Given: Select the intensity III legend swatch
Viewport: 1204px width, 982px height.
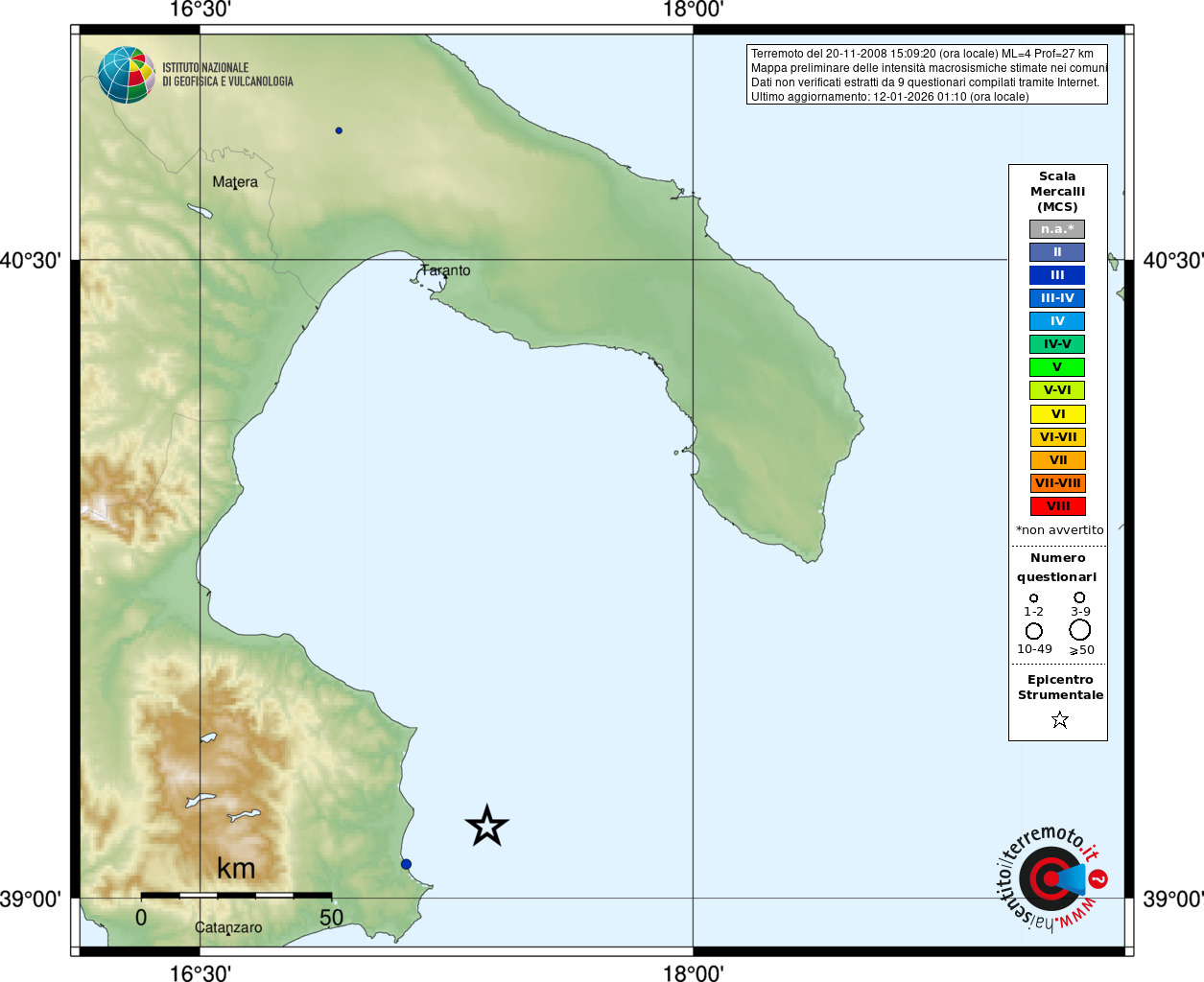Looking at the screenshot, I should (x=1057, y=275).
